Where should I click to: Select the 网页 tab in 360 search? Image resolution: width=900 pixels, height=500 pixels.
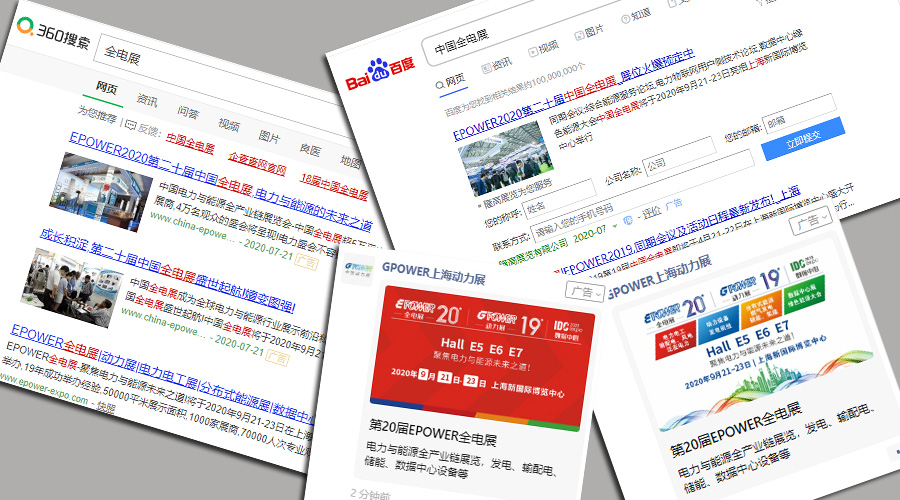(107, 88)
